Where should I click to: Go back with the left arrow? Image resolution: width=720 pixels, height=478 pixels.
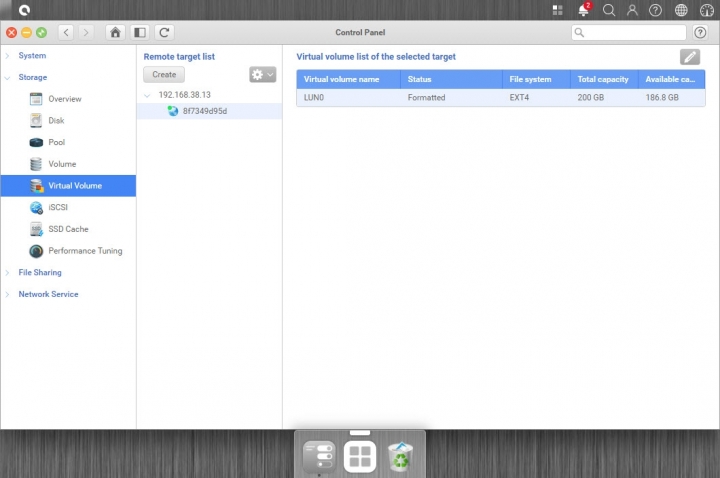click(66, 32)
